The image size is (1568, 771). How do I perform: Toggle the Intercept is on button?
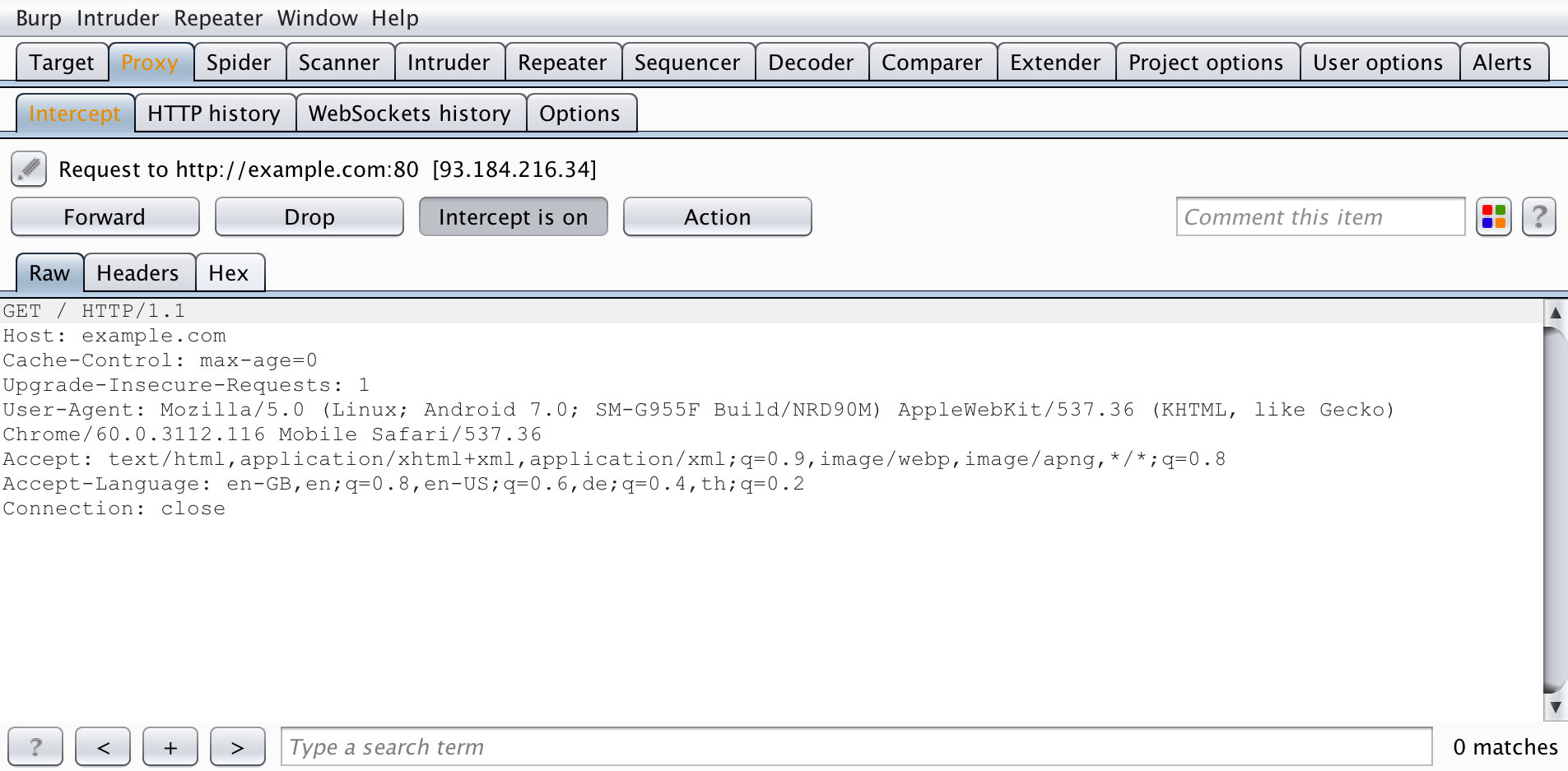tap(513, 217)
